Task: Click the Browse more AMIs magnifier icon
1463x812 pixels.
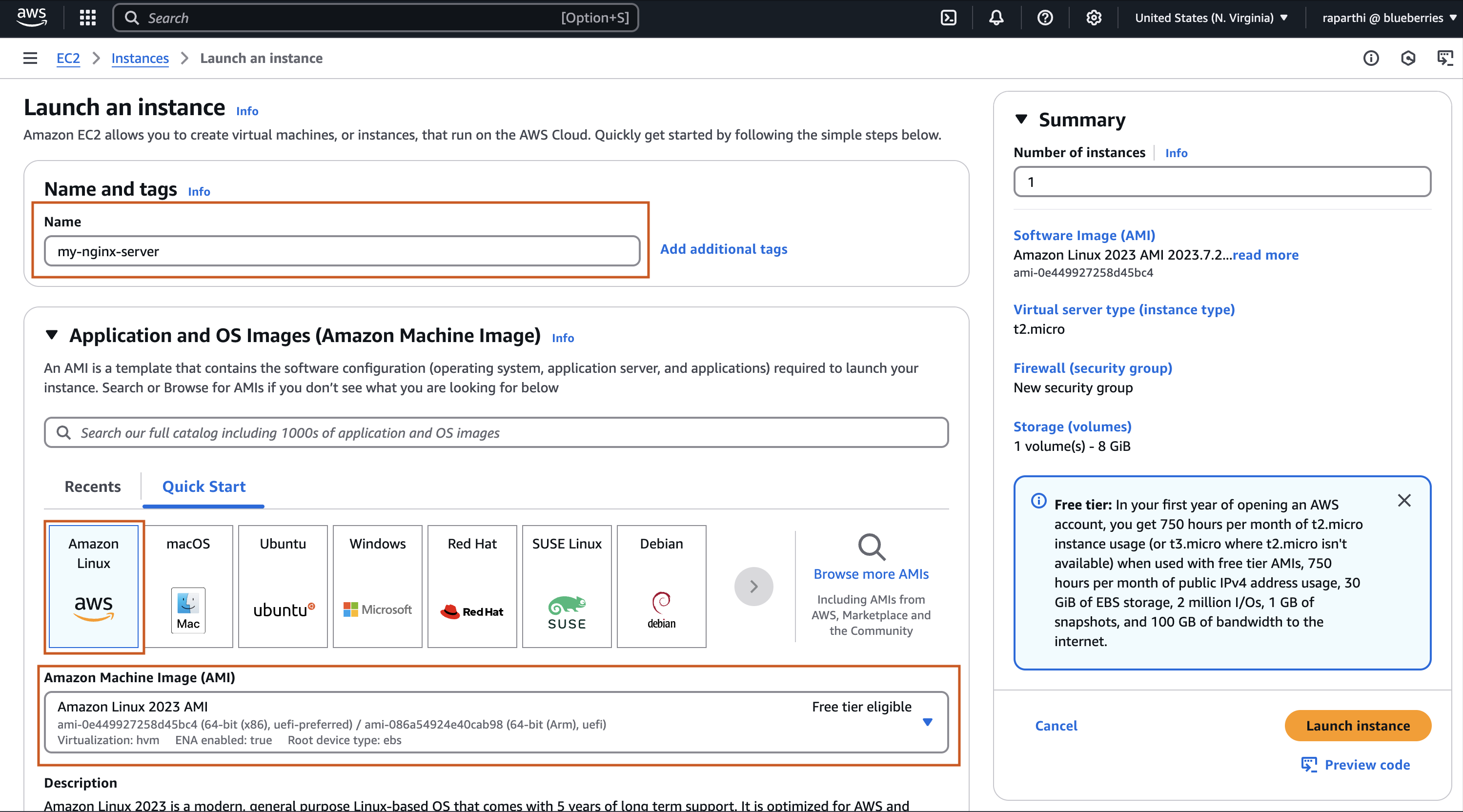Action: click(x=871, y=547)
